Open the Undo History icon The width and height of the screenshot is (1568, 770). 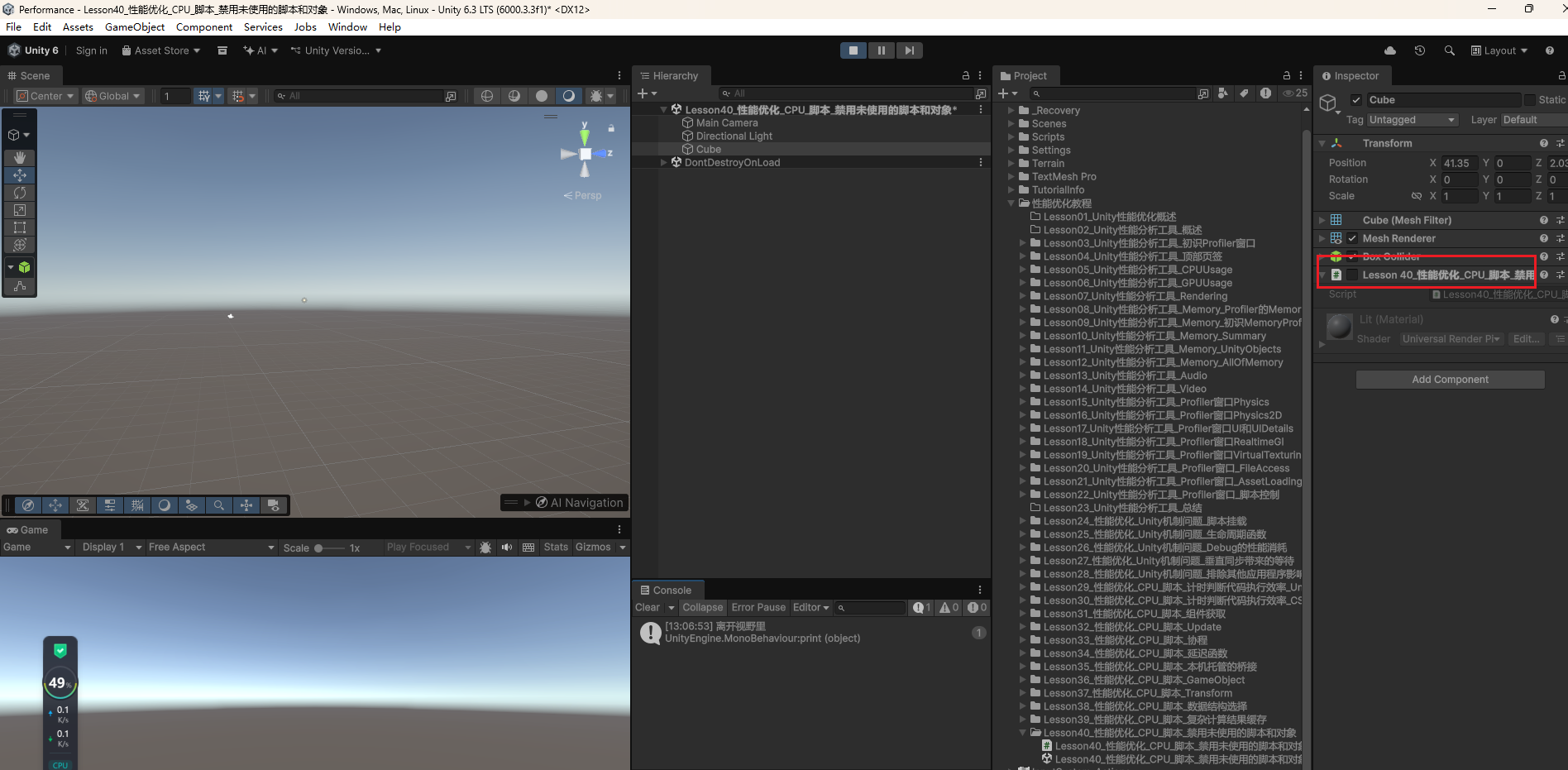tap(1419, 50)
